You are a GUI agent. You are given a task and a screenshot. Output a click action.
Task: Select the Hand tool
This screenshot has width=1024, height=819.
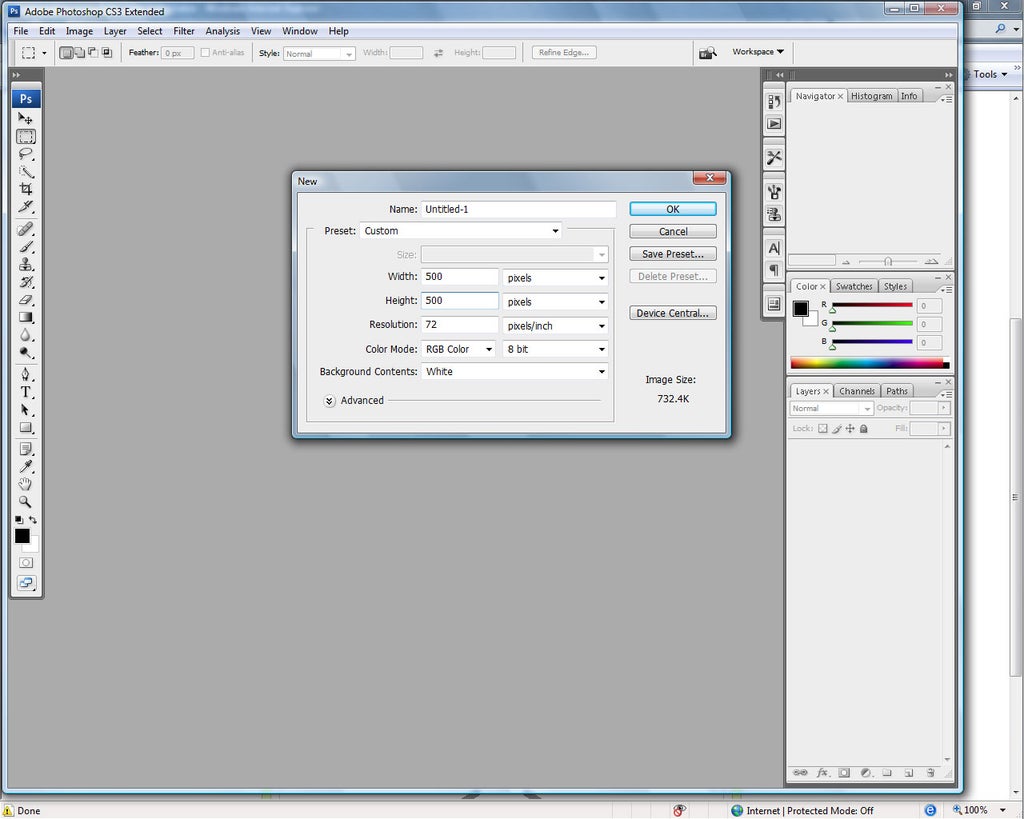pos(25,482)
